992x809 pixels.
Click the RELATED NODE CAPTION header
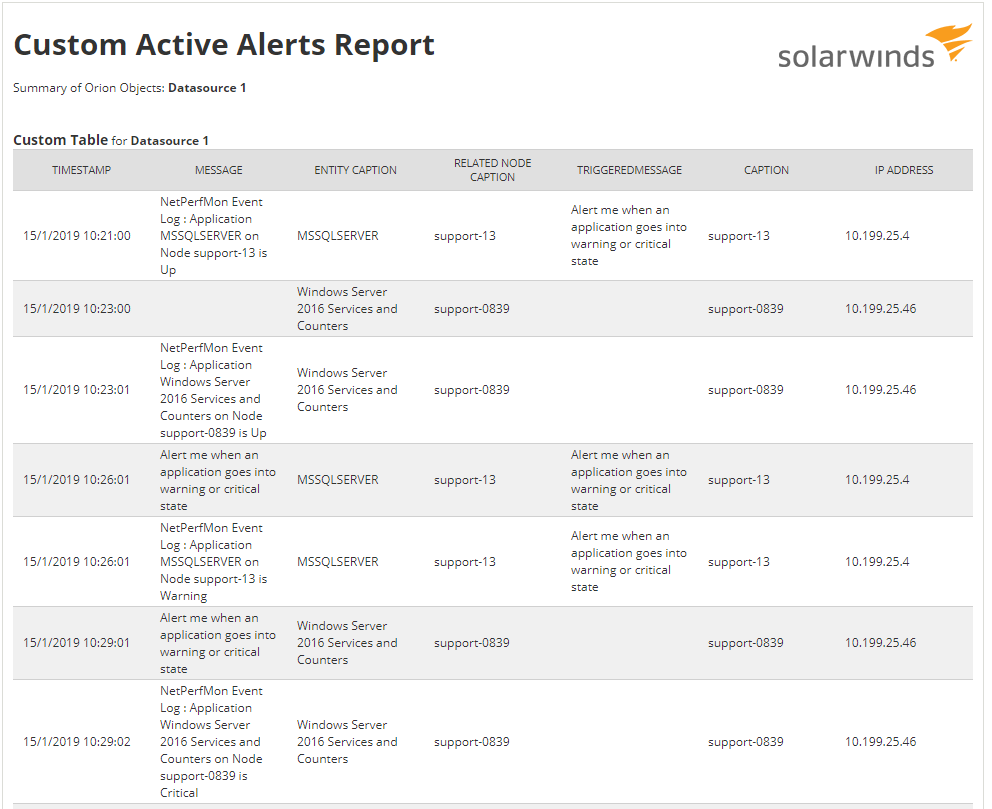pos(492,170)
